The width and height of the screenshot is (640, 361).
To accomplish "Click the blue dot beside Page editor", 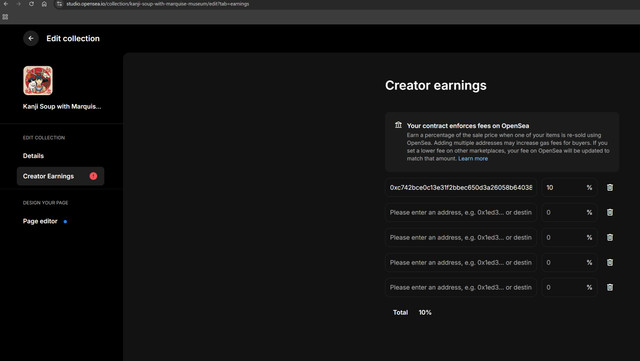I will [65, 221].
